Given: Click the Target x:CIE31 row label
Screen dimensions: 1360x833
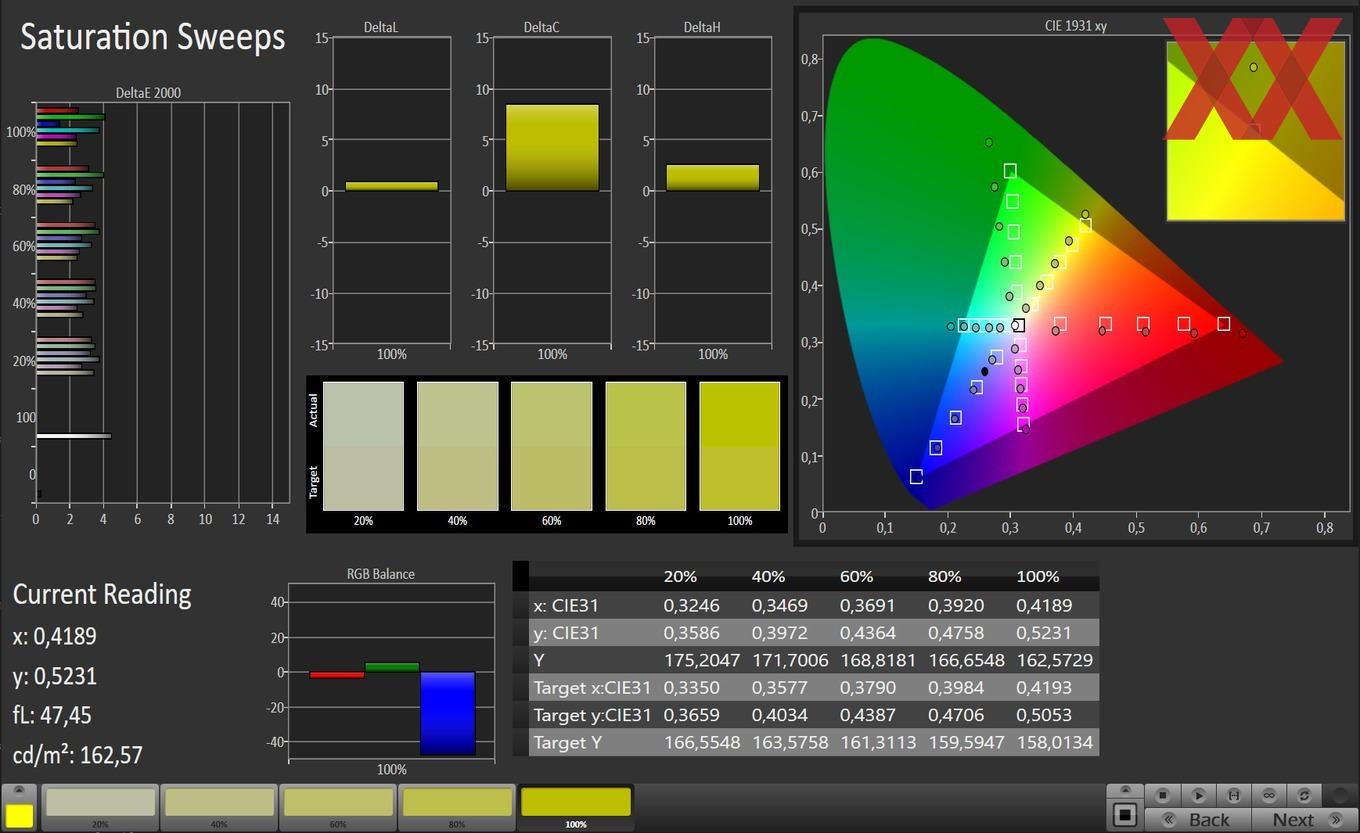Looking at the screenshot, I should click(592, 688).
